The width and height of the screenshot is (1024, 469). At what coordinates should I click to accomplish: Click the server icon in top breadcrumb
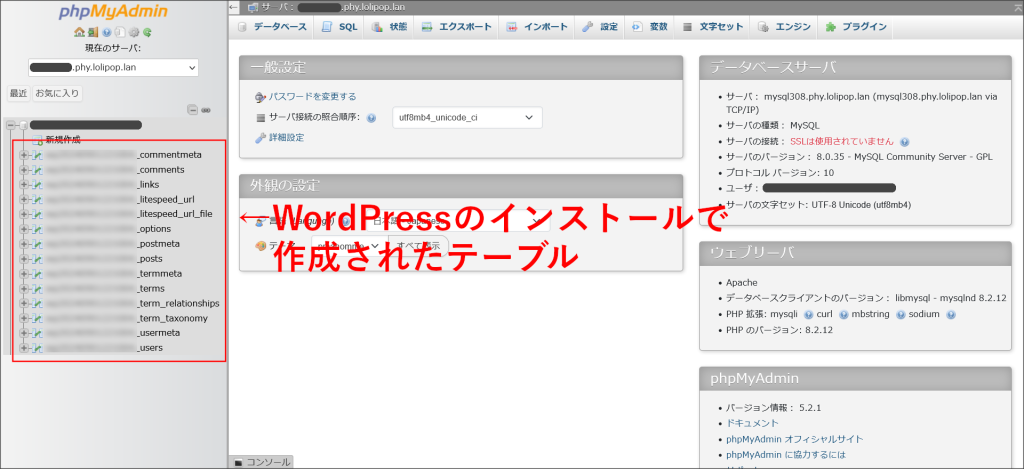click(x=253, y=7)
